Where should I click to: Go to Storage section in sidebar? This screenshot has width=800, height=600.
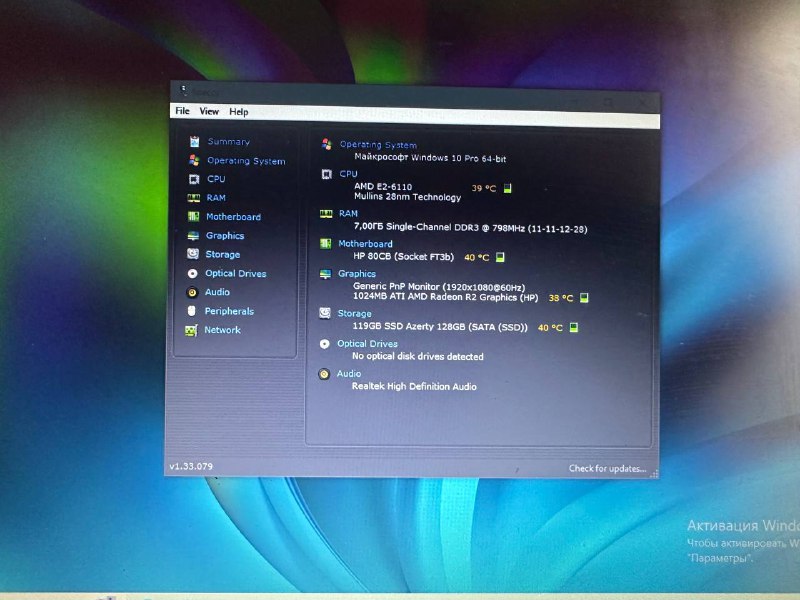222,254
